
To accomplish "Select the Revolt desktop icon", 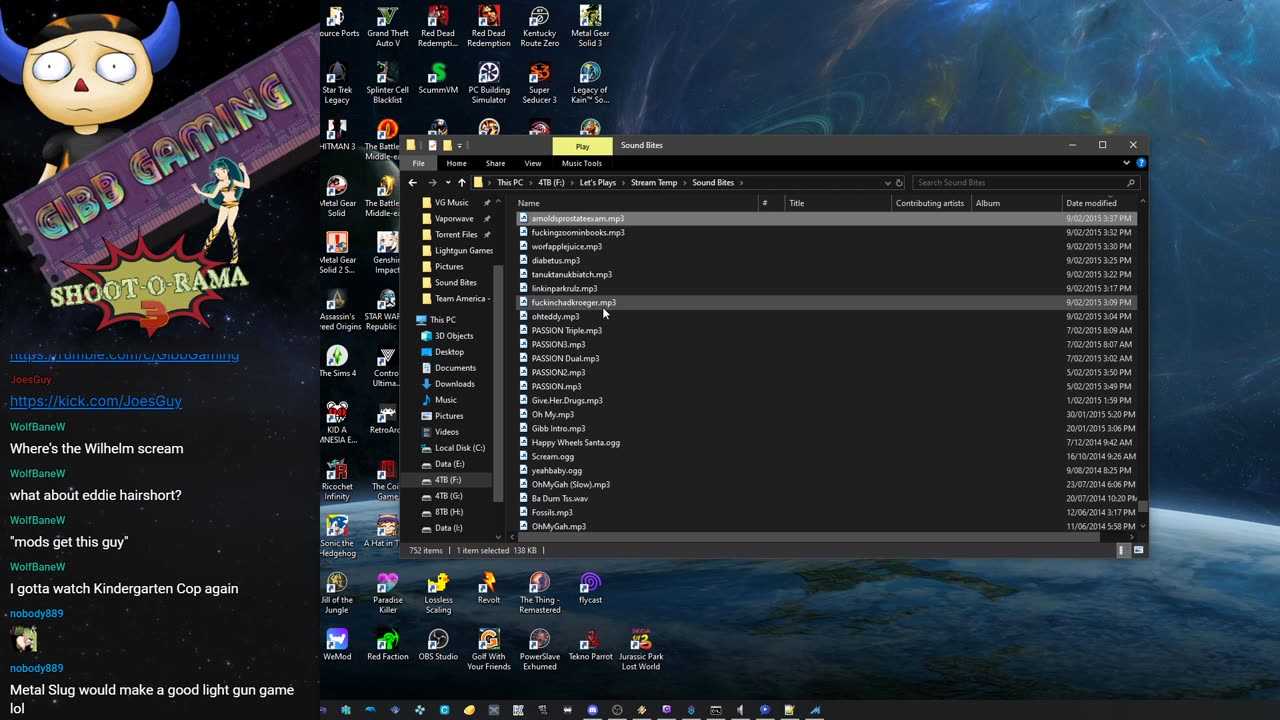I will click(x=488, y=589).
